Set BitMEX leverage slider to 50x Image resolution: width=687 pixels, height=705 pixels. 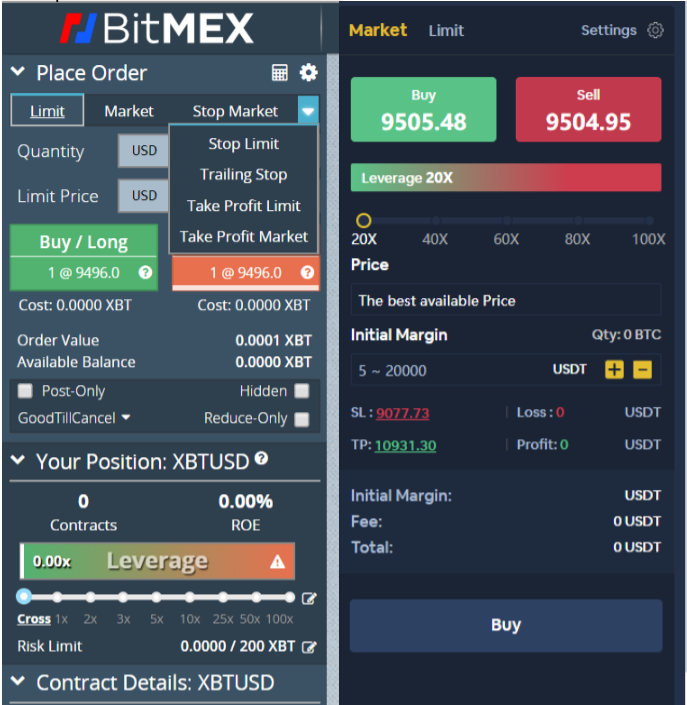256,597
